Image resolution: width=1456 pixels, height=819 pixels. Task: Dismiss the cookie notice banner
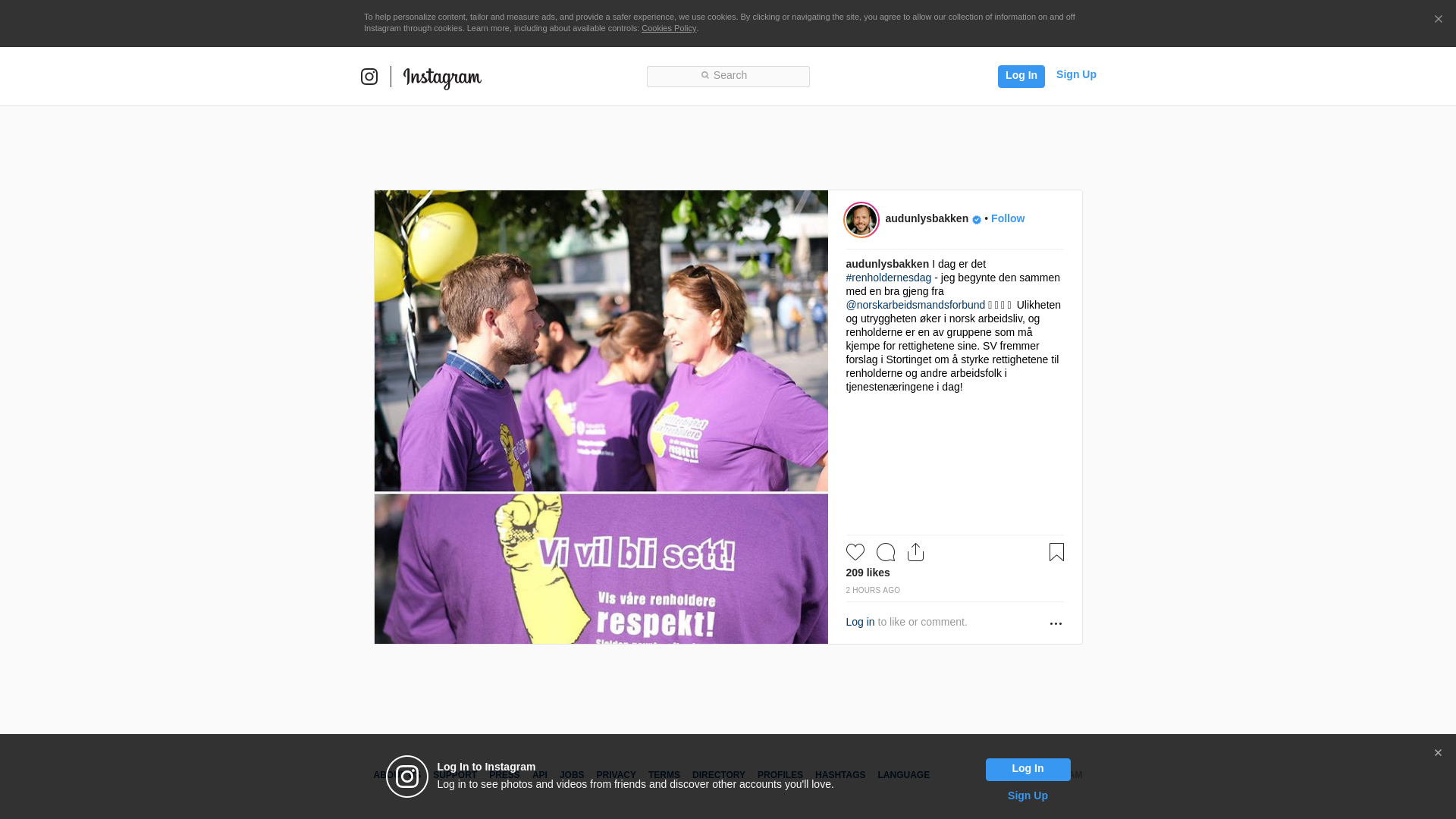(x=1438, y=20)
